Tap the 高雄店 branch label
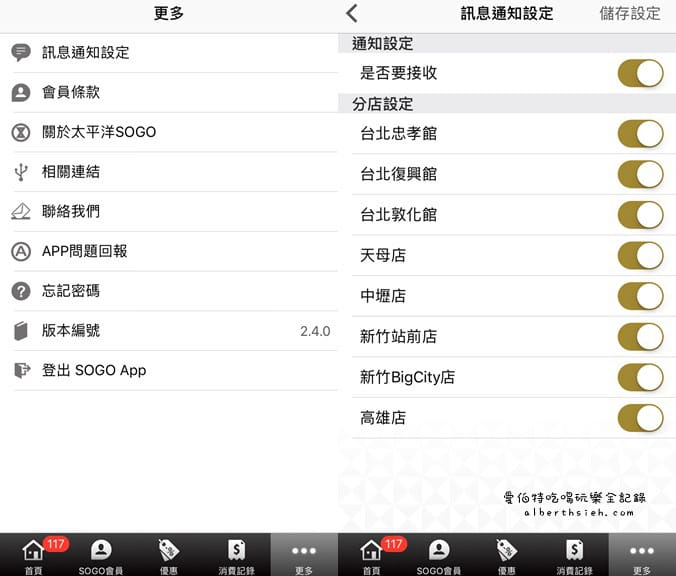The image size is (676, 576). click(x=383, y=418)
